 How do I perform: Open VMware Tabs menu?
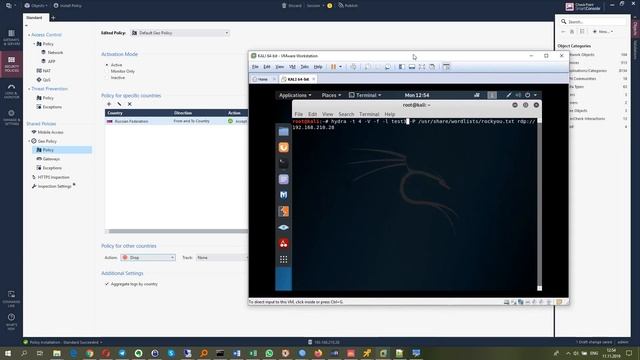tap(304, 67)
